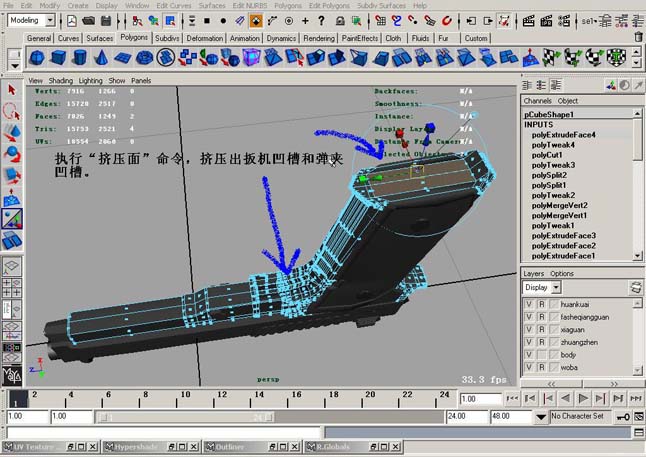Image resolution: width=646 pixels, height=457 pixels.
Task: Select the polyExtrudeFace4 input node
Action: coord(563,135)
